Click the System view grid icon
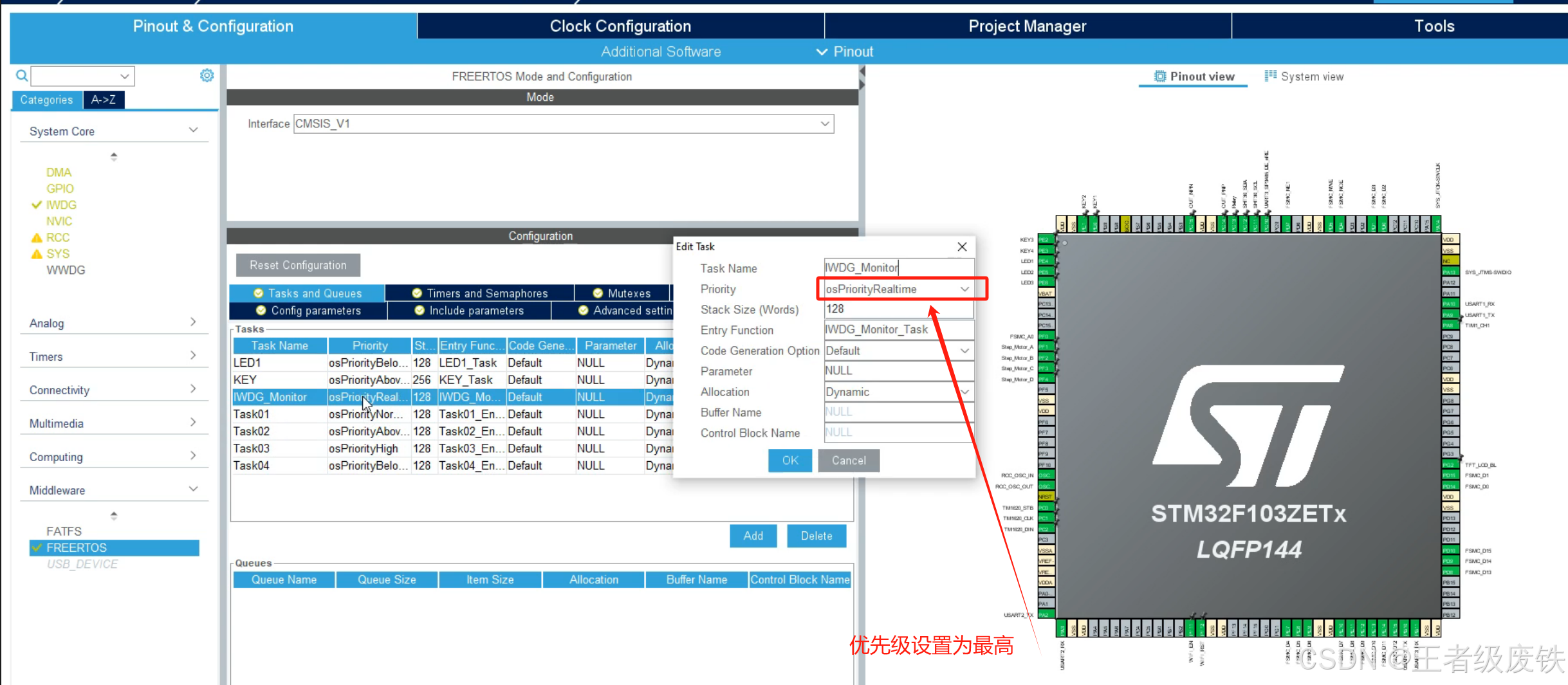The image size is (1568, 685). 1270,76
